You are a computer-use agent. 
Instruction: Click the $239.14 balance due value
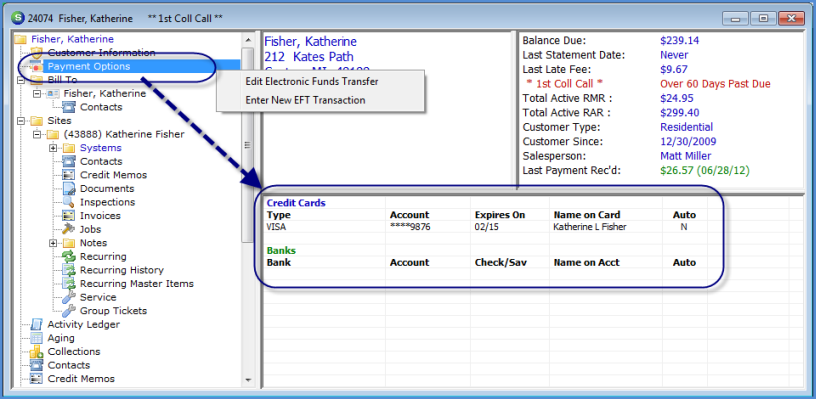[680, 41]
